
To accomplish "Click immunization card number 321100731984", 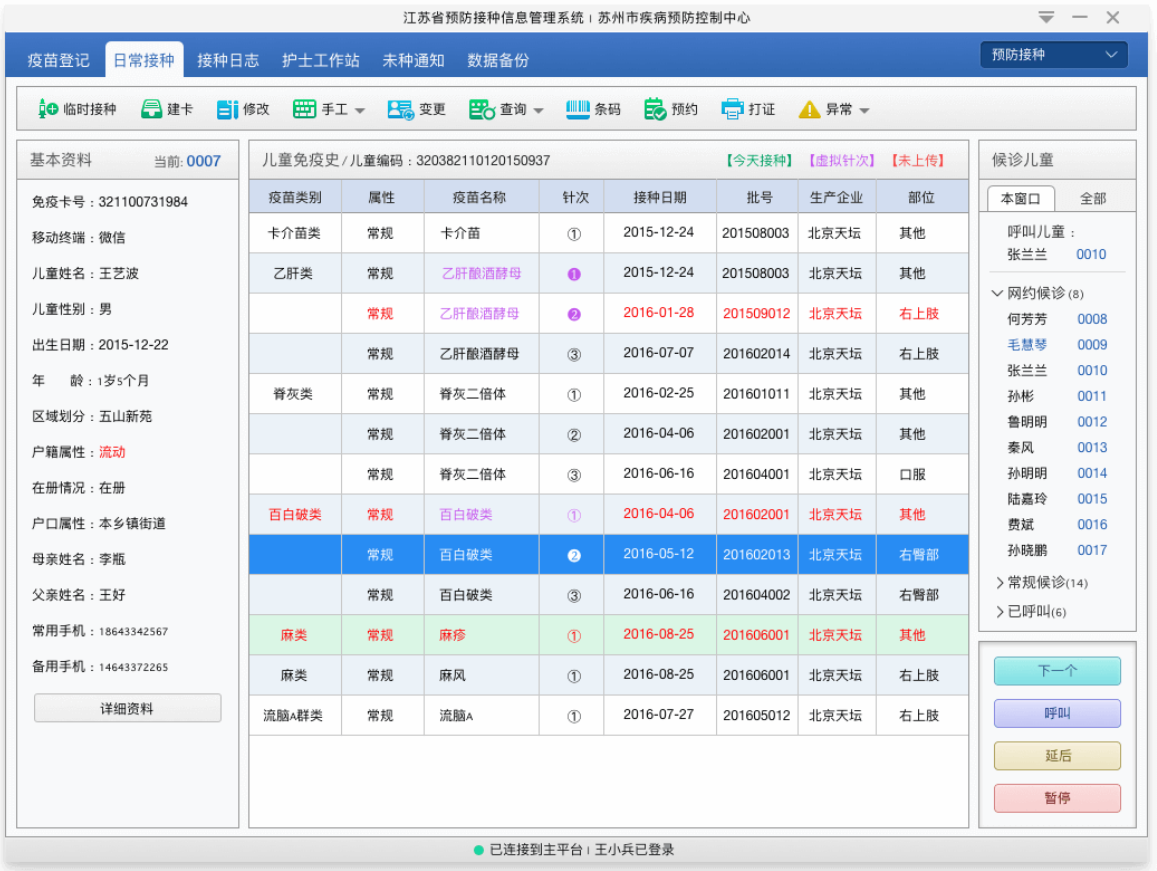I will [143, 202].
